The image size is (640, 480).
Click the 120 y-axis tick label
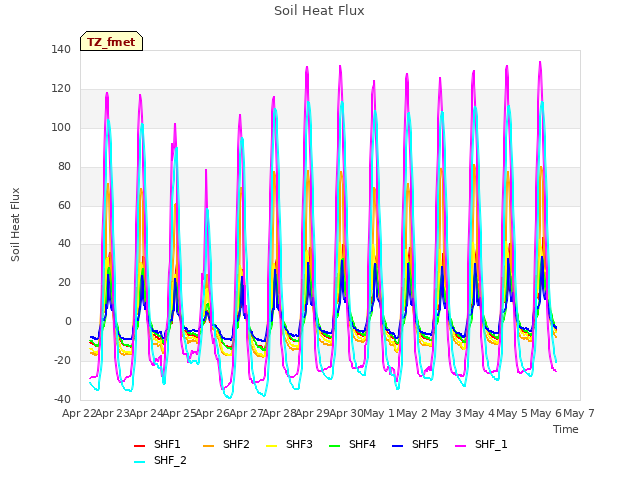click(x=61, y=89)
